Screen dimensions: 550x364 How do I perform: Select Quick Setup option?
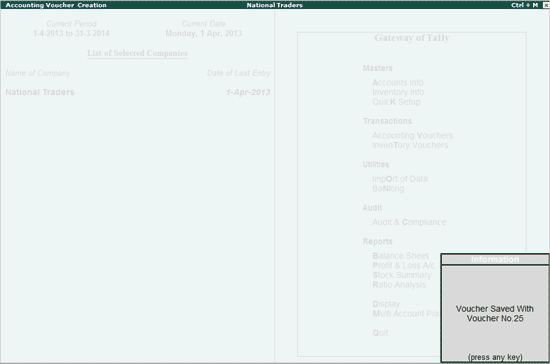pyautogui.click(x=396, y=102)
